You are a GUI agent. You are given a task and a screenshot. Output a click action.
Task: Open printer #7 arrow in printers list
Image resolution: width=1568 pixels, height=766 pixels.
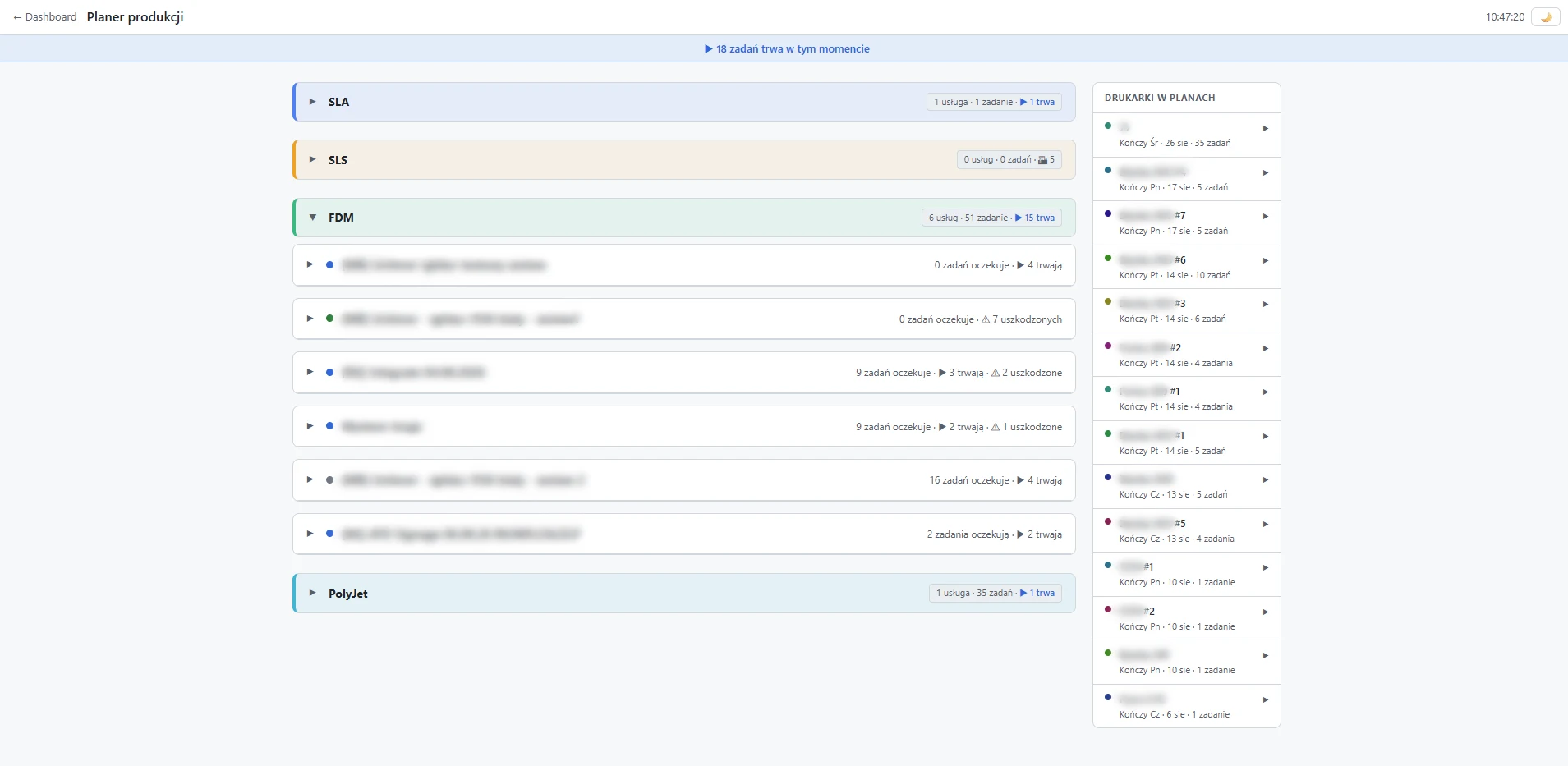coord(1266,217)
